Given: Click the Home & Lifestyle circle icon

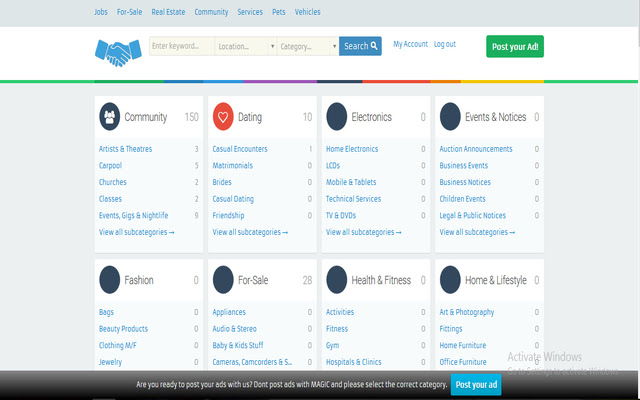Looking at the screenshot, I should 450,280.
